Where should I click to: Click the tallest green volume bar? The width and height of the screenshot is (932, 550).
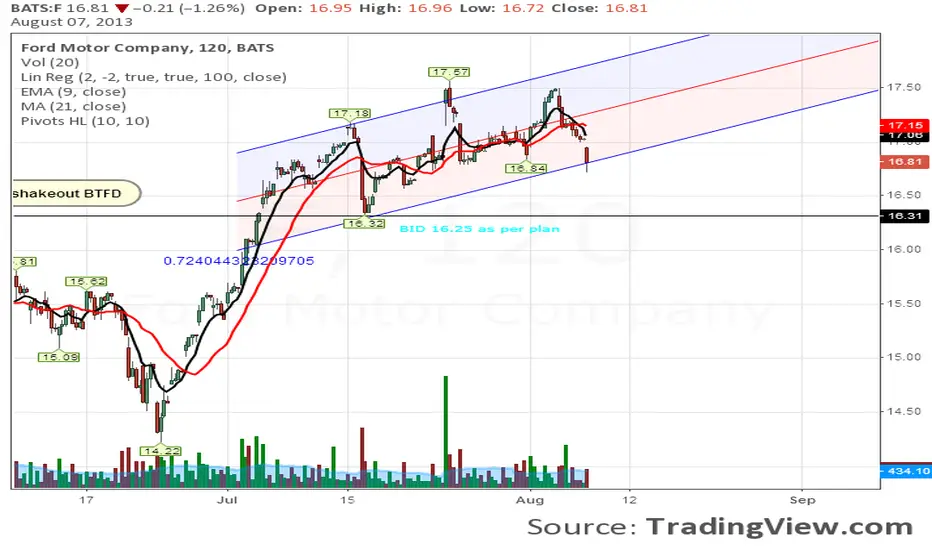pyautogui.click(x=446, y=432)
